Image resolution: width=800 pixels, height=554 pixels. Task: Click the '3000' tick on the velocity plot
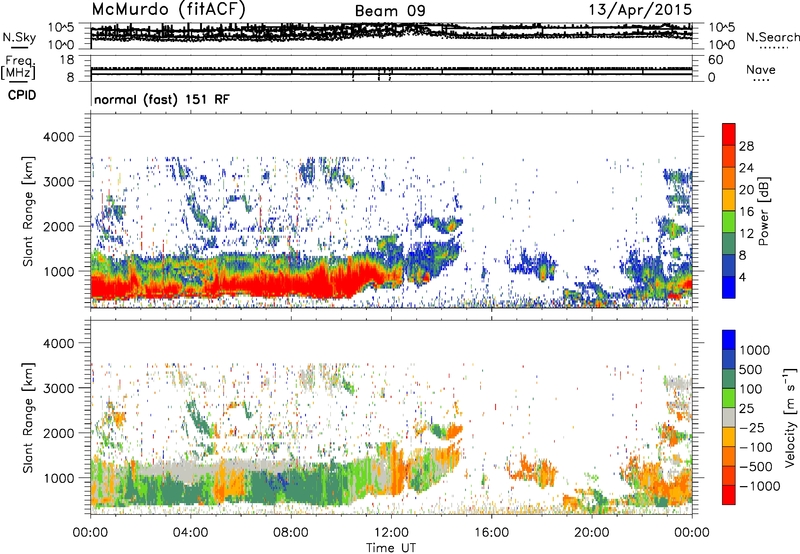tap(59, 388)
